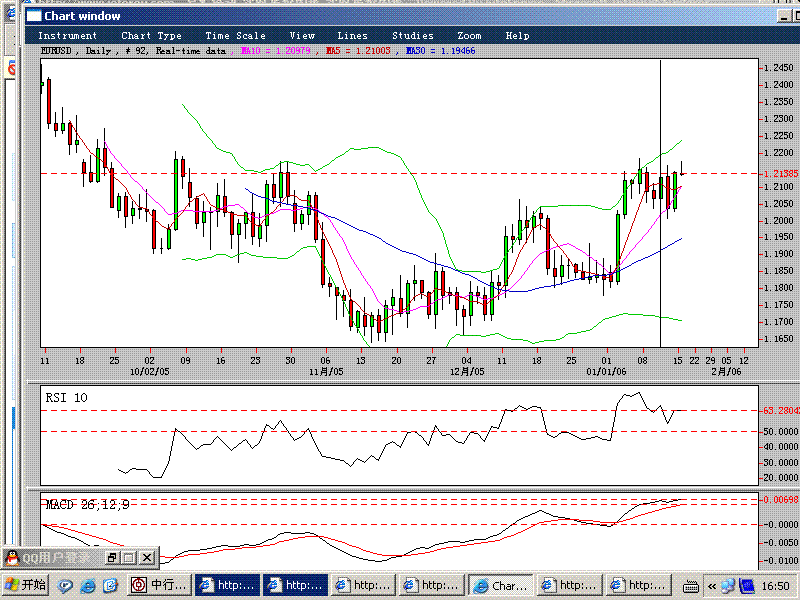Maximize the QQ floating window
800x600 pixels.
tap(129, 558)
